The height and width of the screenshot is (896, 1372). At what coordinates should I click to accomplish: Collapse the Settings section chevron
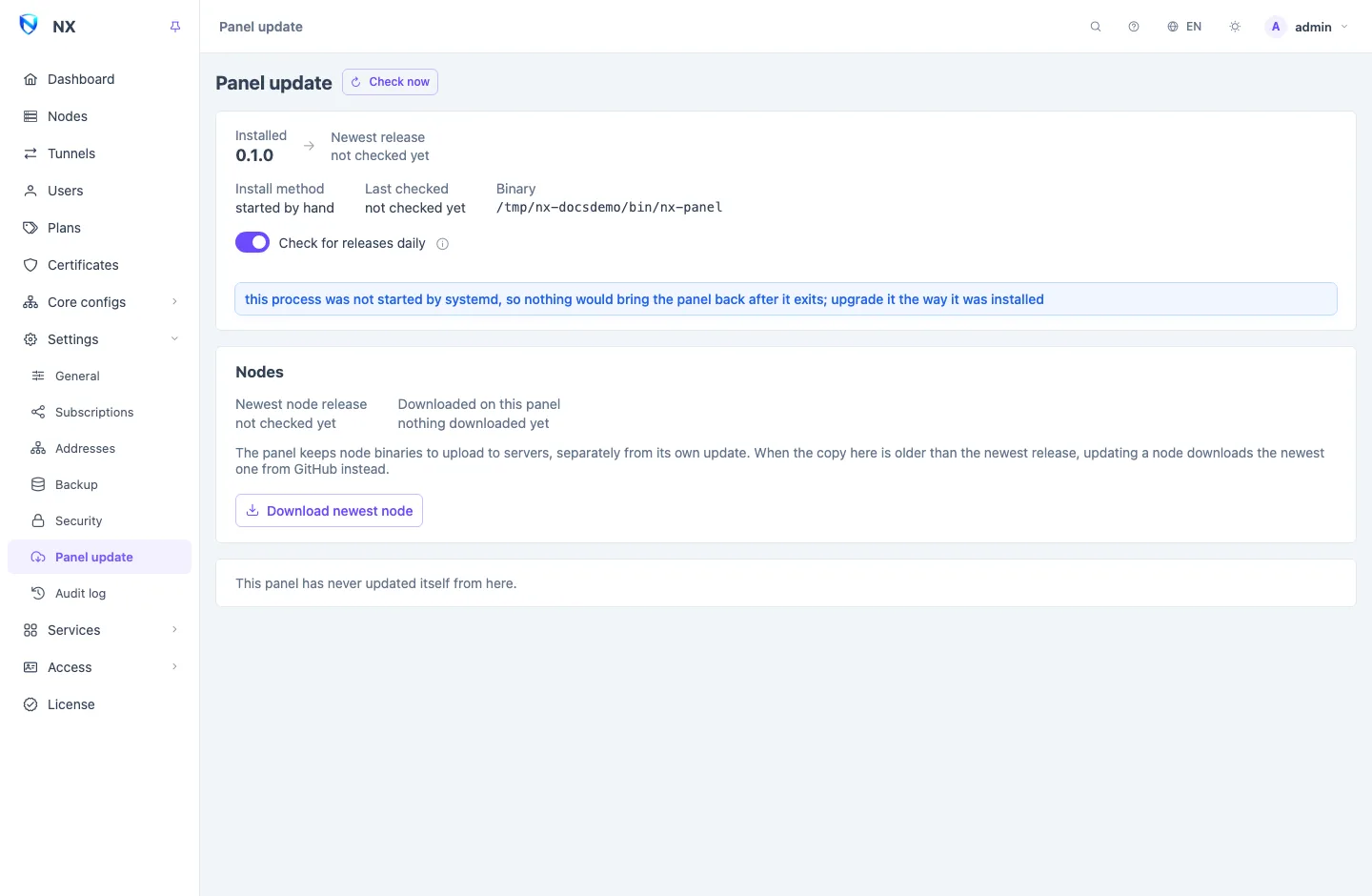pos(174,339)
